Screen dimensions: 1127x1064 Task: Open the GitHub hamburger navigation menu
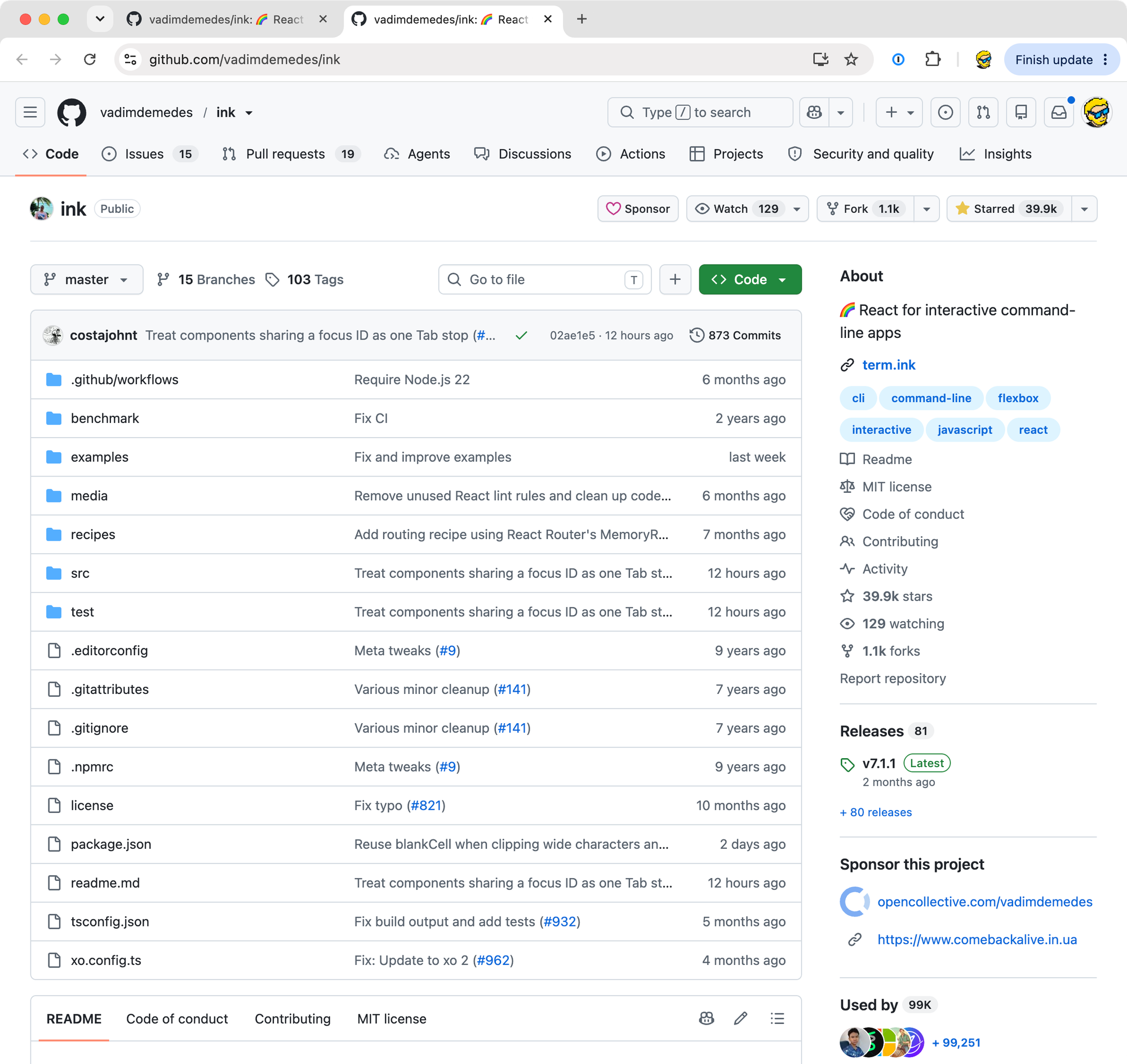click(x=30, y=112)
